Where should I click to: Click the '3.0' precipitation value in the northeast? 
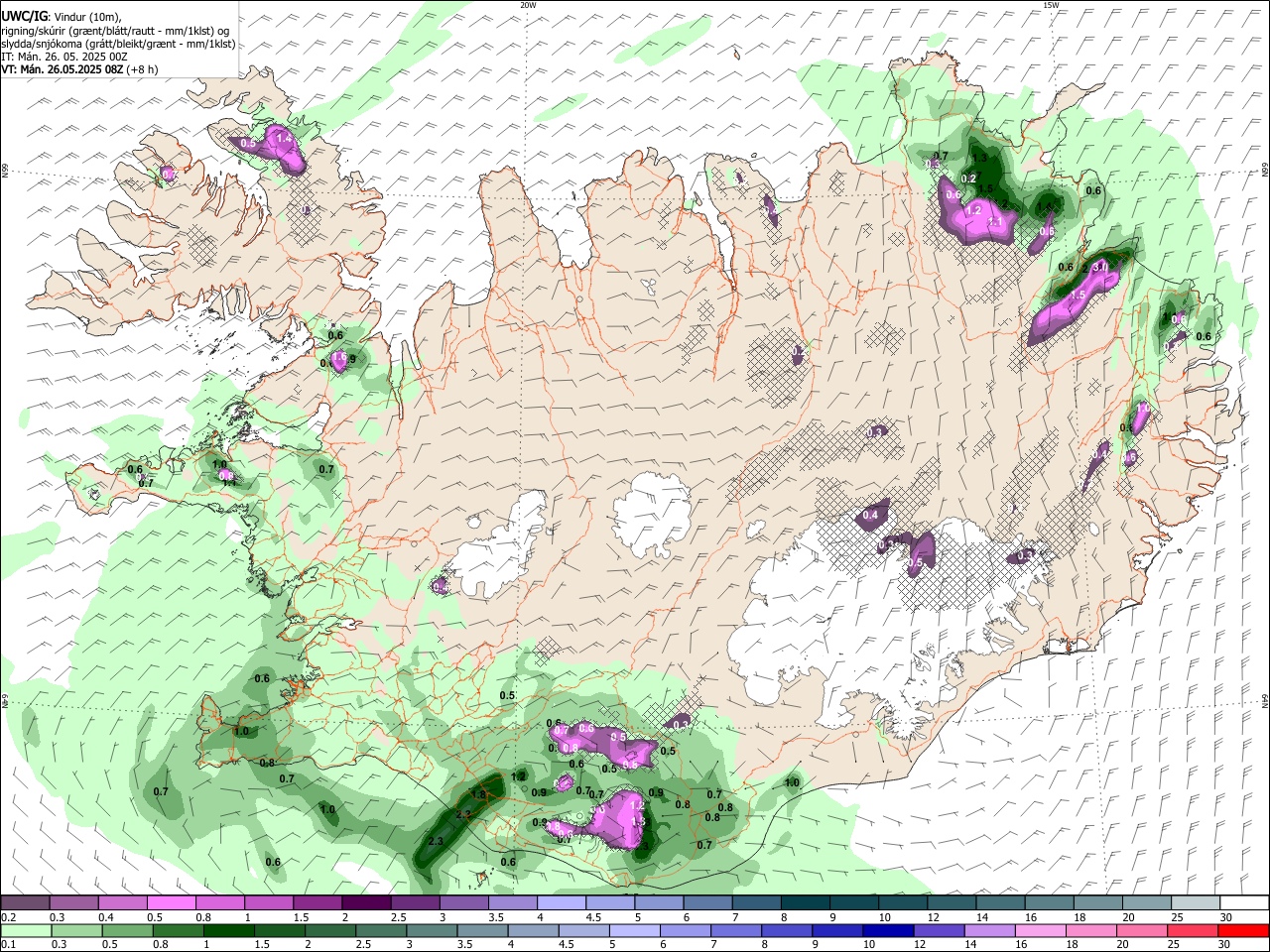1099,267
